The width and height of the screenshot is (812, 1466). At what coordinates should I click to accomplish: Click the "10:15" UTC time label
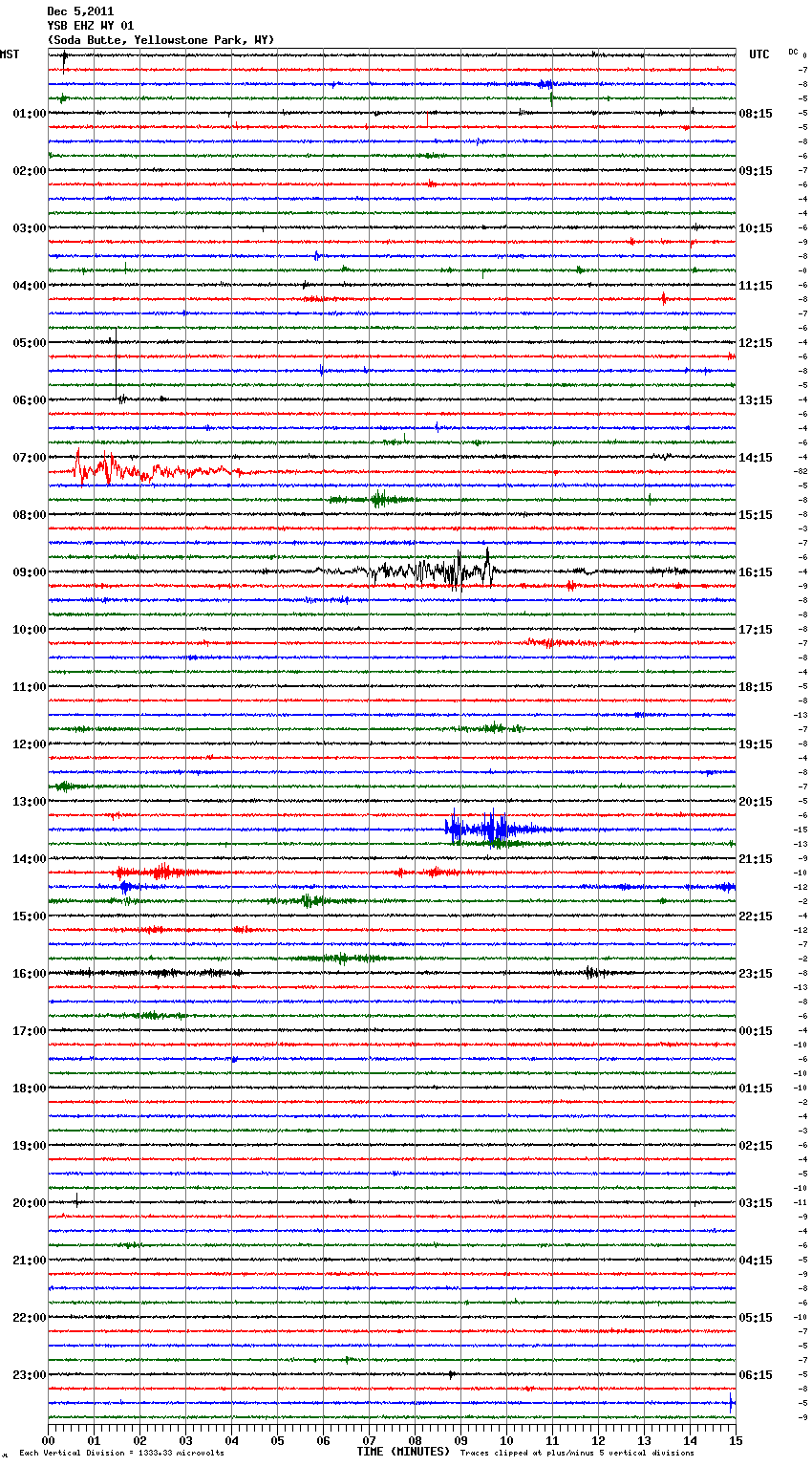pyautogui.click(x=756, y=228)
